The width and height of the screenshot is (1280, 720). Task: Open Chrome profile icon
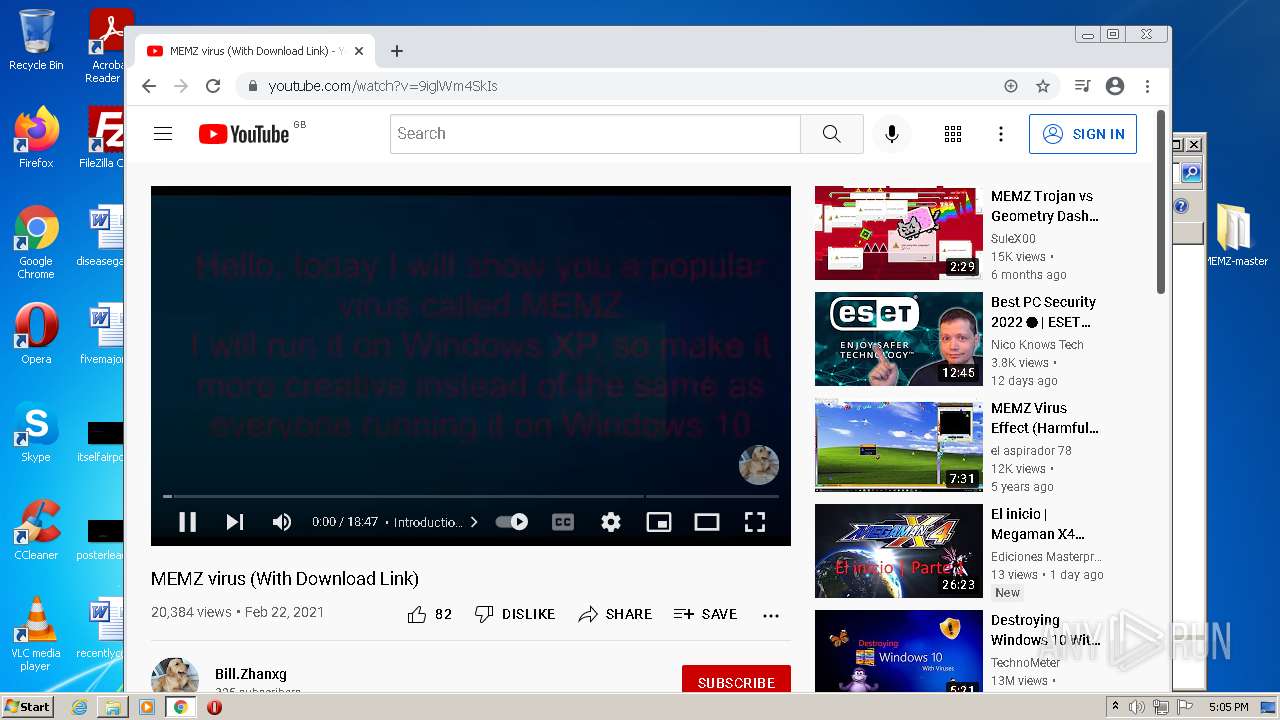tap(1115, 86)
